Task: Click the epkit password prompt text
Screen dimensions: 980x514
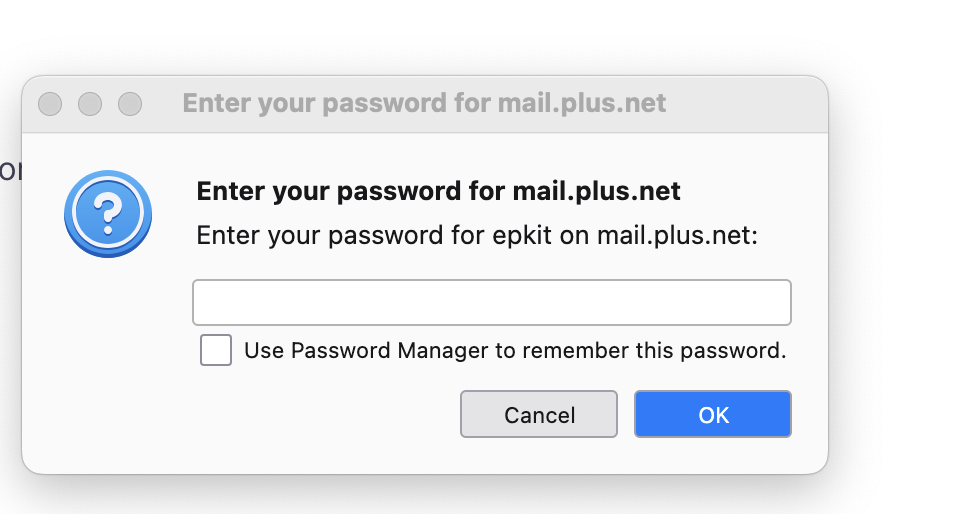Action: [477, 236]
